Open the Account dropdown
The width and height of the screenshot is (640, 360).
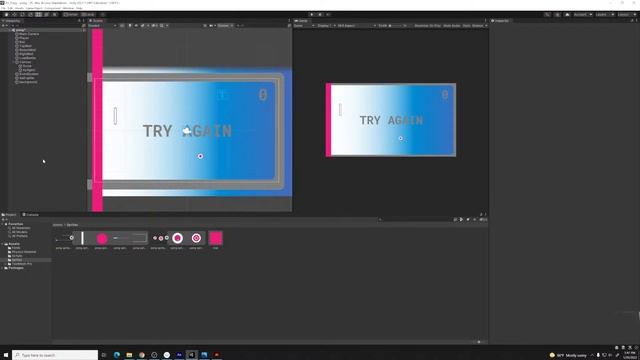tap(583, 15)
